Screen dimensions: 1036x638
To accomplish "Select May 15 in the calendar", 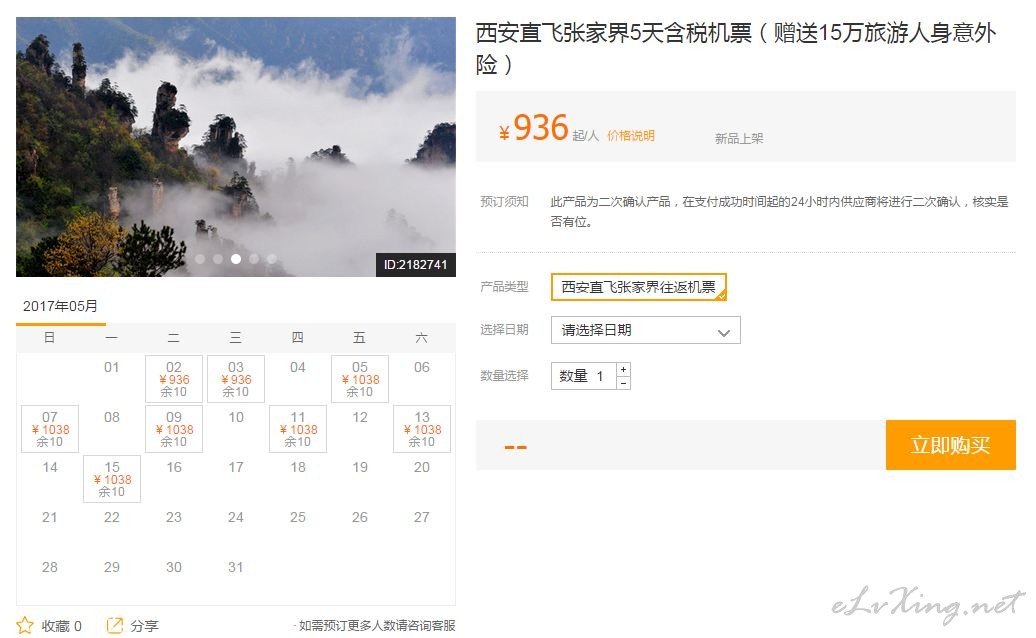I will [x=112, y=479].
